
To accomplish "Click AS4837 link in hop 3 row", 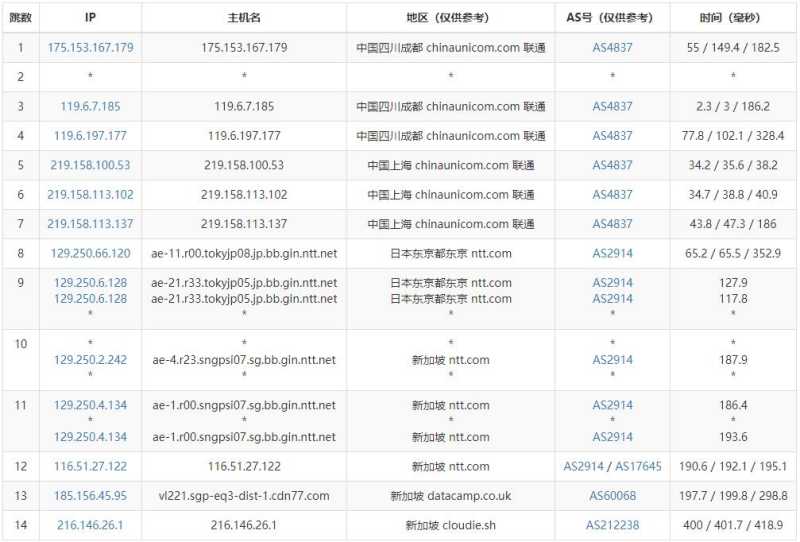I will click(x=612, y=106).
